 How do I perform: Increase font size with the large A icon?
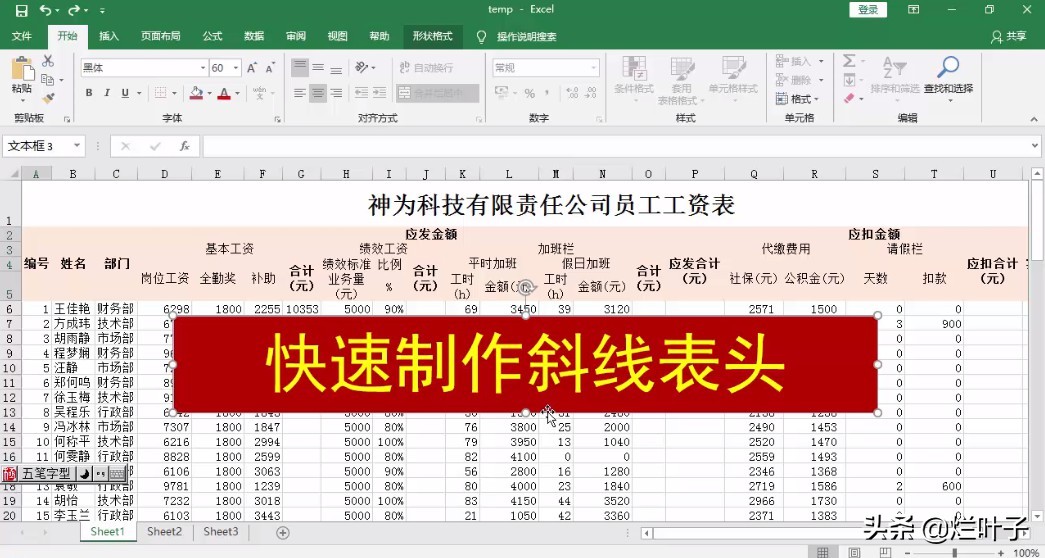[252, 68]
